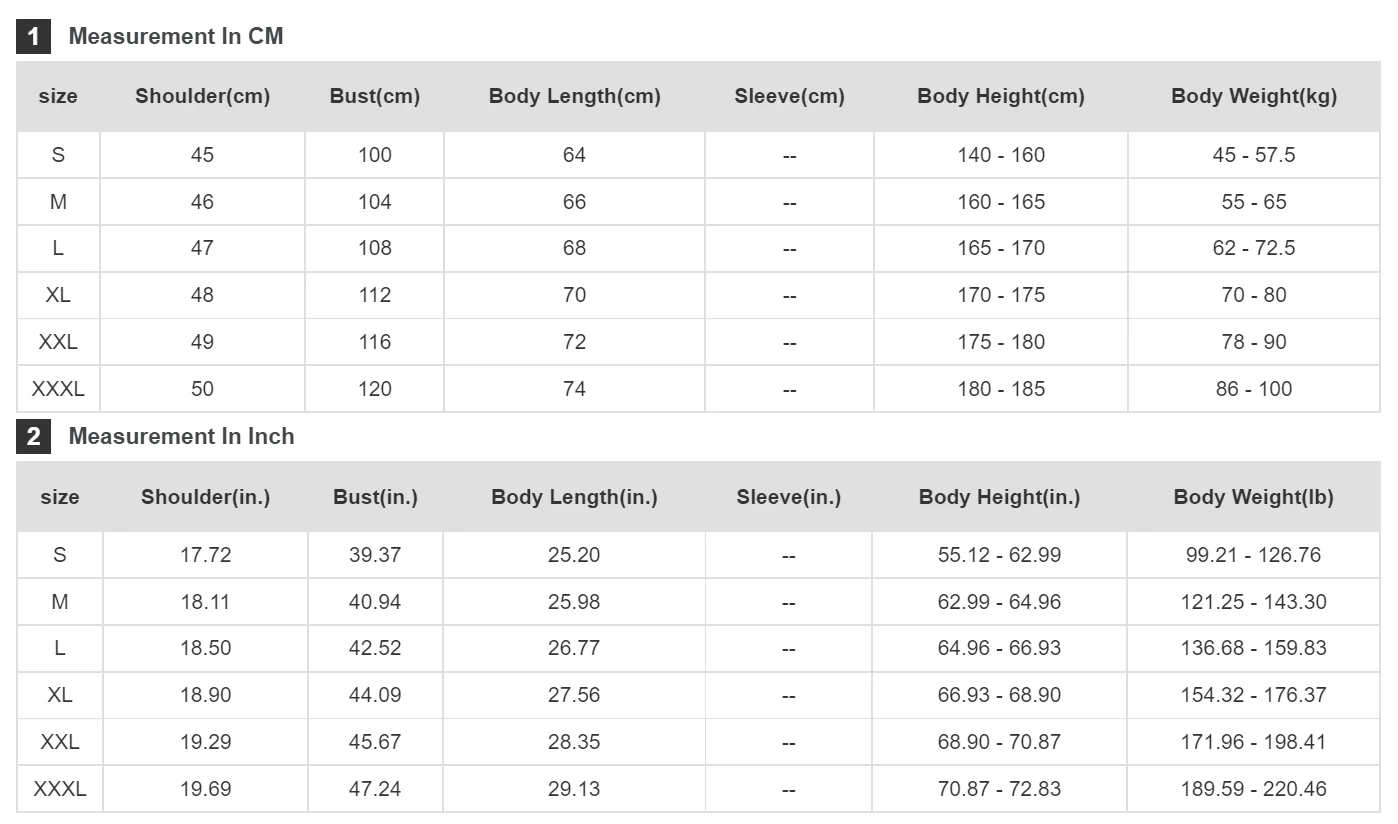Click the body length 74 cell
Viewport: 1398px width, 824px height.
point(574,389)
